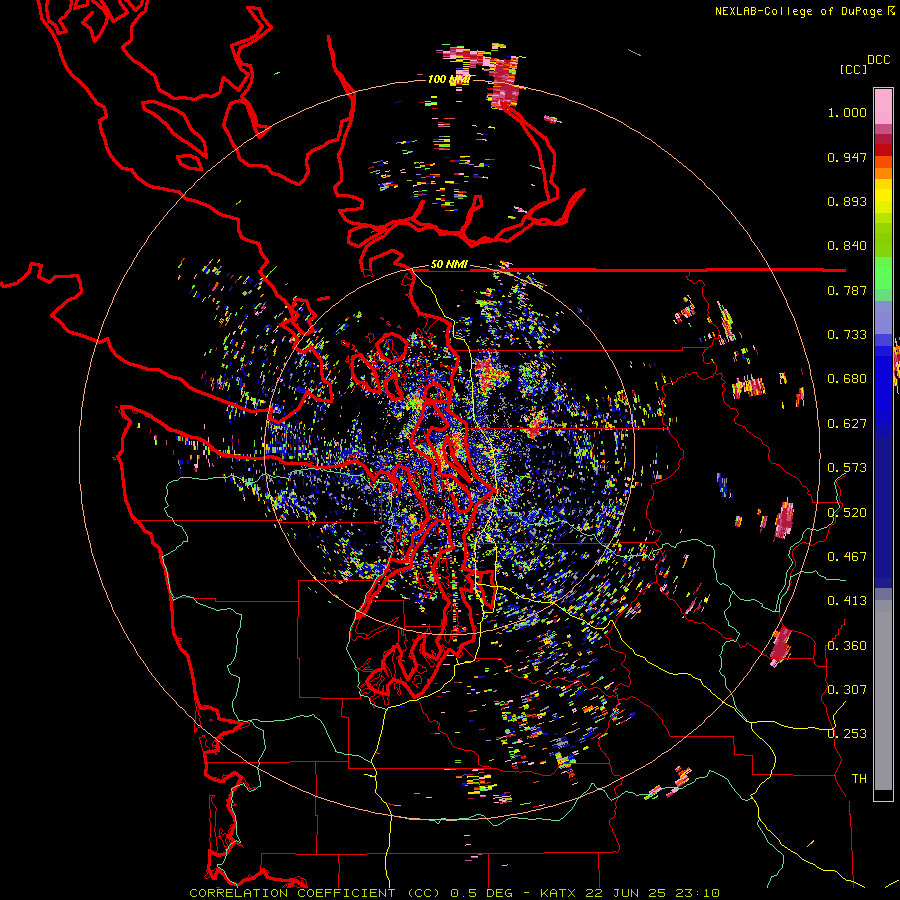This screenshot has height=900, width=900.
Task: Click the 0.840 scale value
Action: click(847, 246)
